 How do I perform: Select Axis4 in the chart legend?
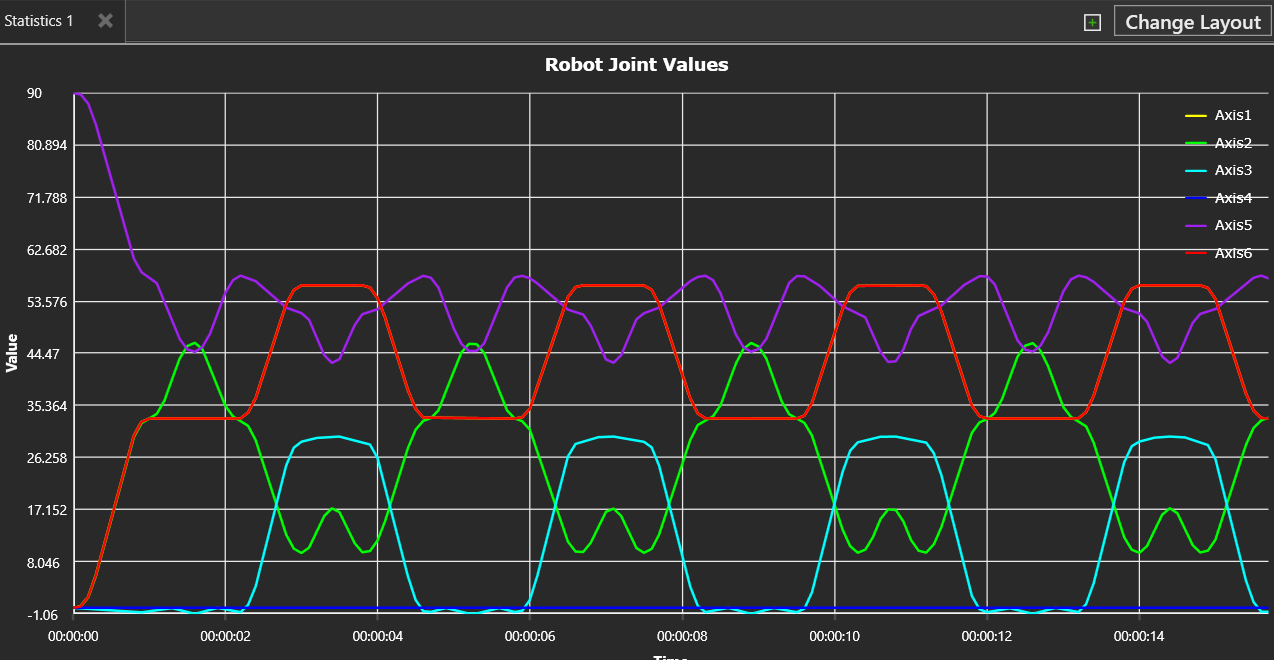[x=1233, y=198]
